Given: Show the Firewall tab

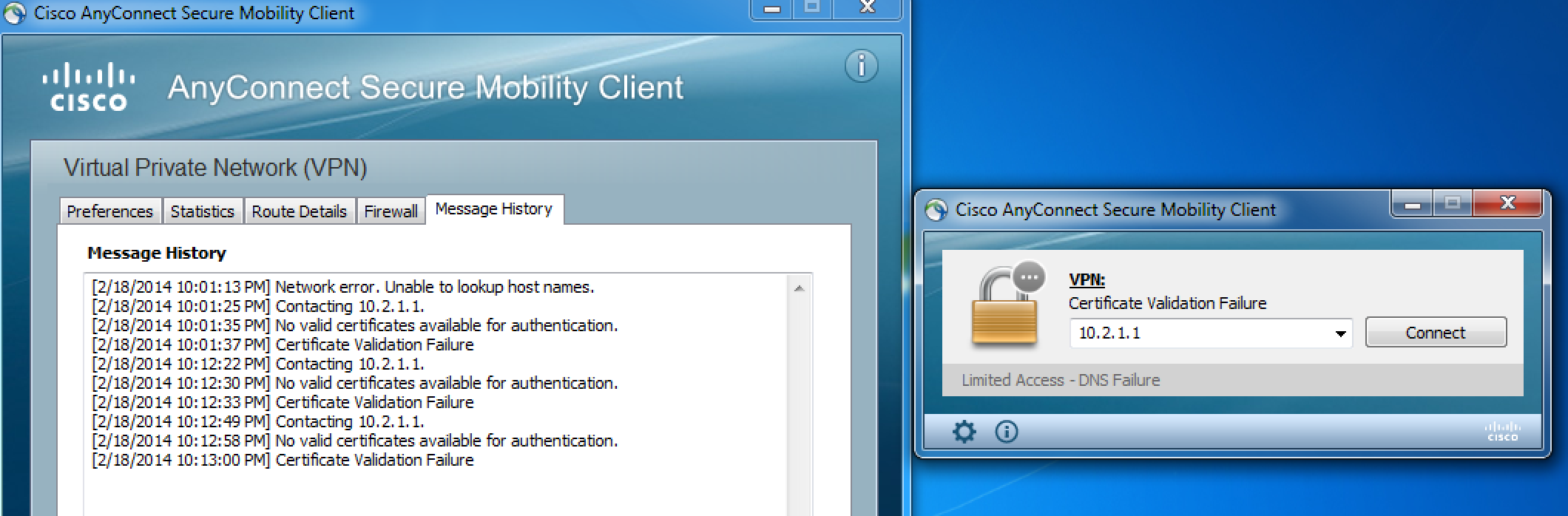Looking at the screenshot, I should 391,211.
